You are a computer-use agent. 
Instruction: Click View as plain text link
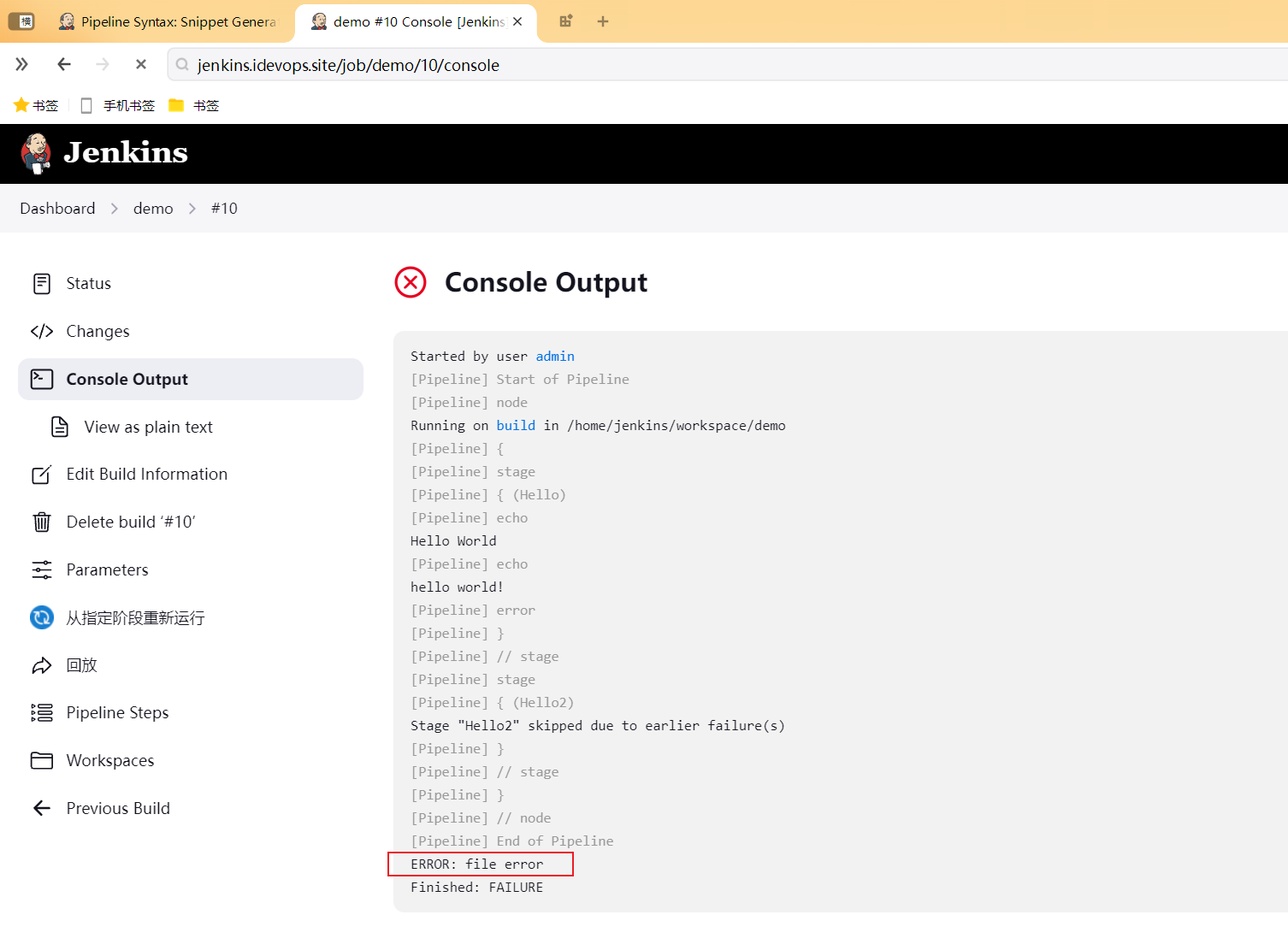(x=148, y=427)
